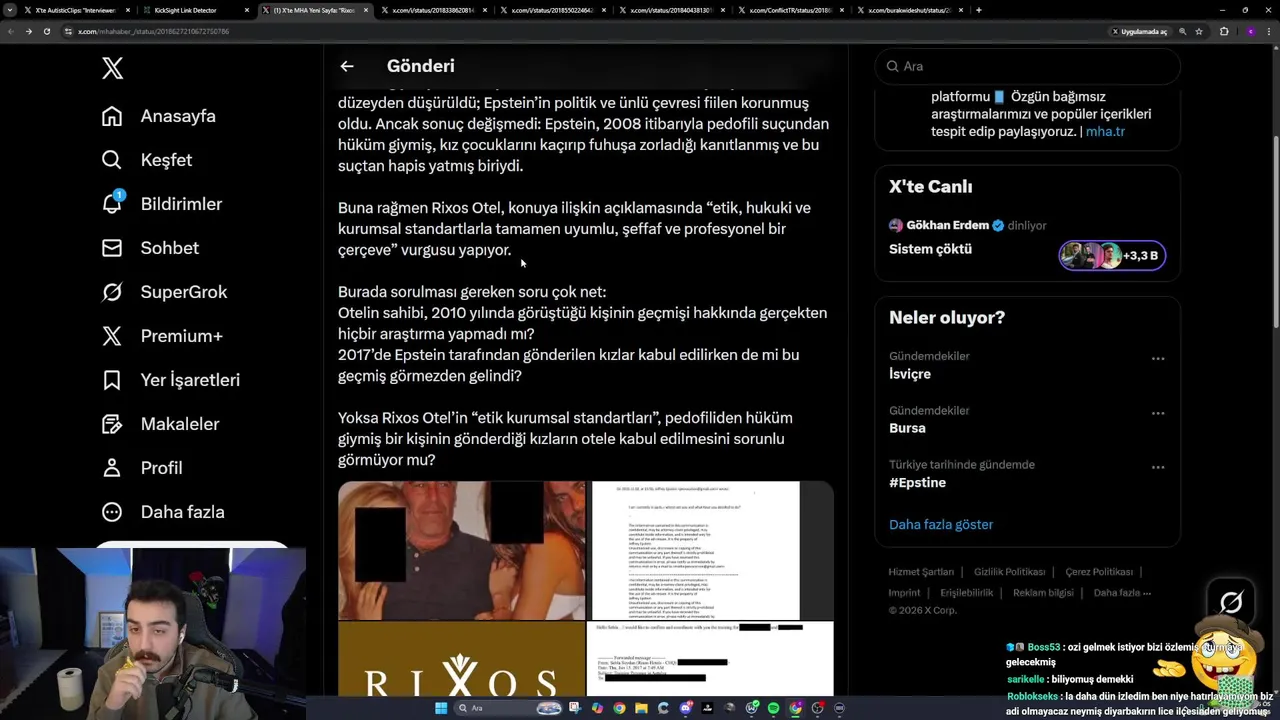Open Chrome extensions puzzle icon
This screenshot has height=720, width=1280.
[1224, 31]
